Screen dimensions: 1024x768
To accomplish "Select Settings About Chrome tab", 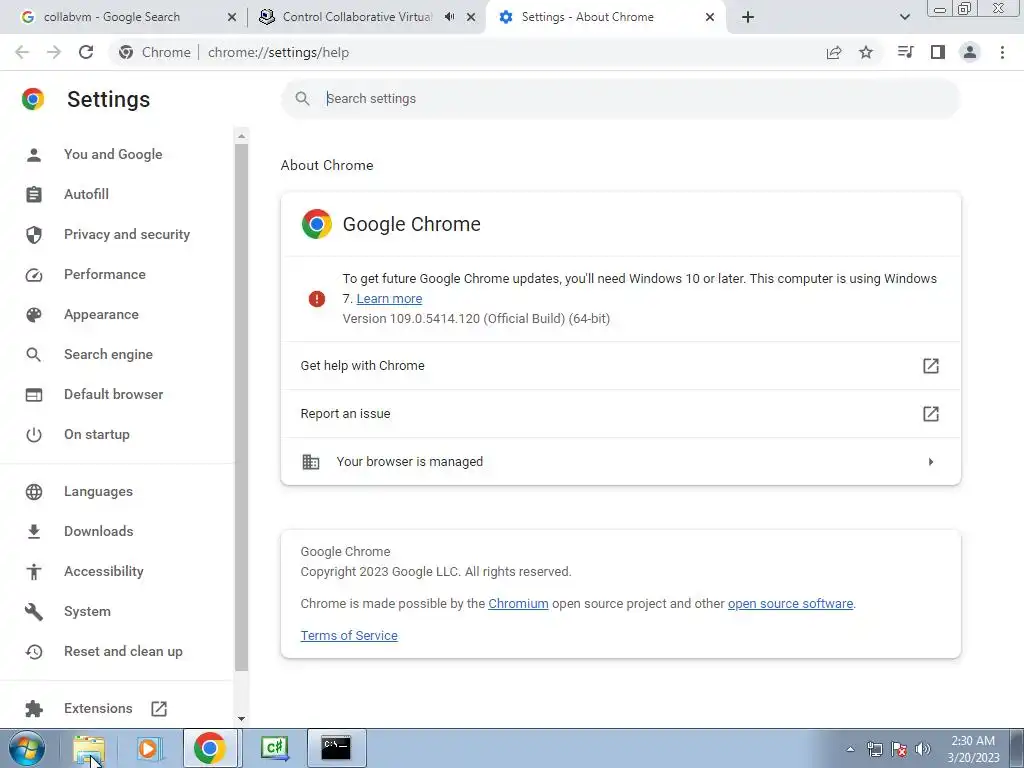I will pyautogui.click(x=587, y=17).
